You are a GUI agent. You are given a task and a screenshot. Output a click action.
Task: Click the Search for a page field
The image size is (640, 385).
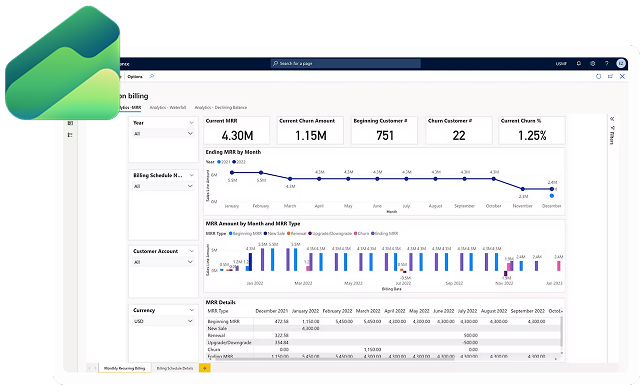(x=346, y=63)
